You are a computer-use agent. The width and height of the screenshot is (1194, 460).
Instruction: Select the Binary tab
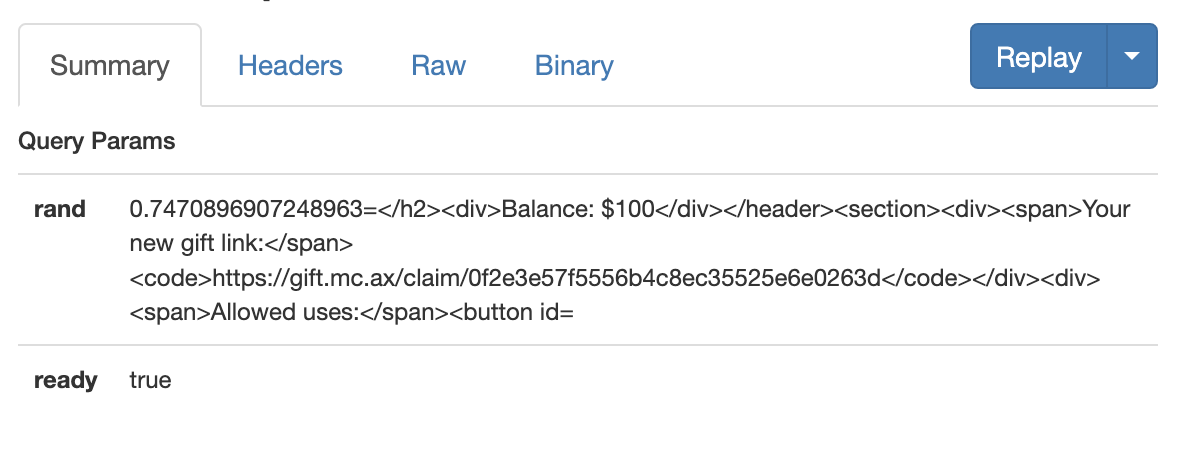pyautogui.click(x=574, y=65)
